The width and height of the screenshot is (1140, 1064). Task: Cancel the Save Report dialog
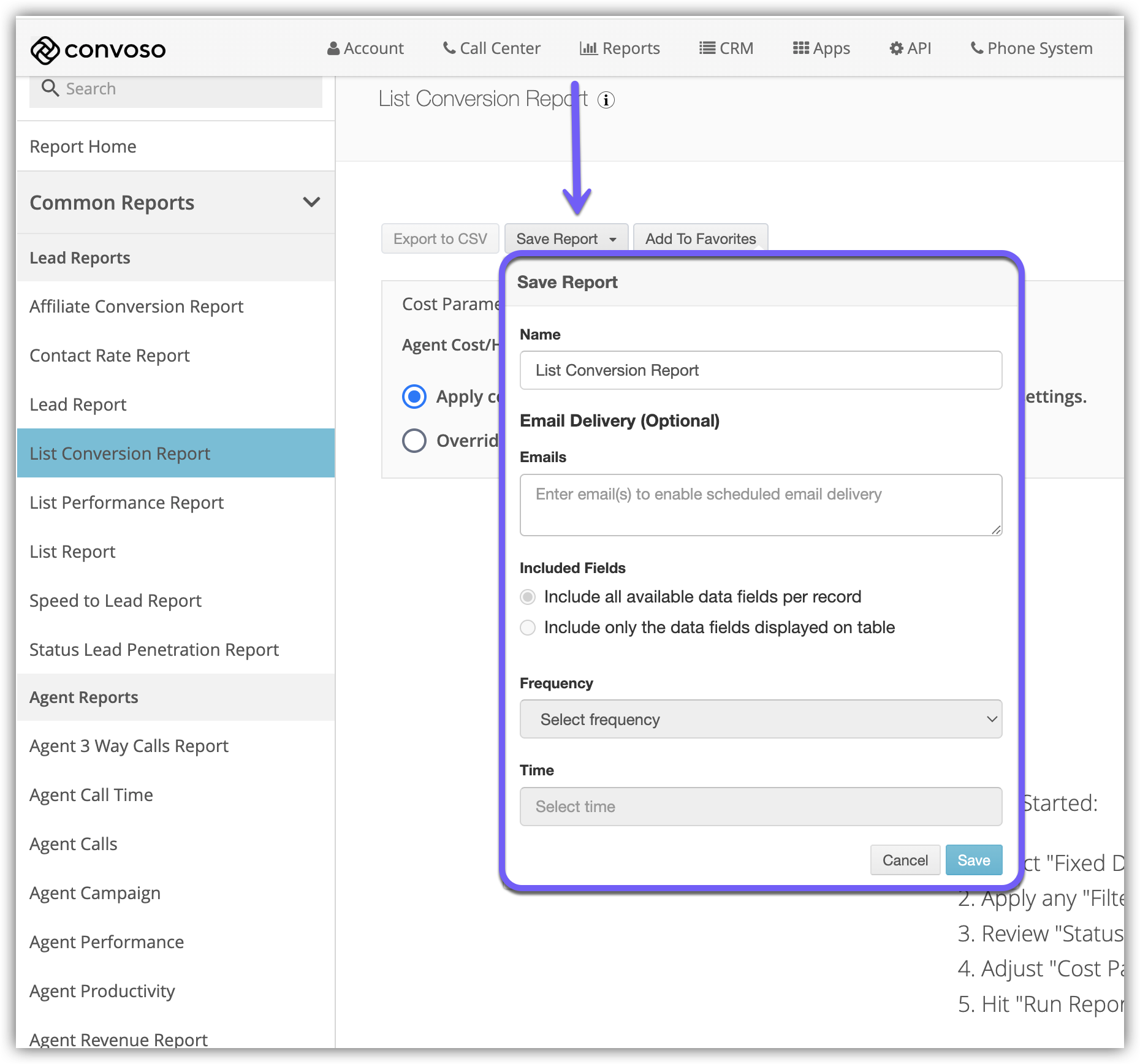[x=905, y=861]
